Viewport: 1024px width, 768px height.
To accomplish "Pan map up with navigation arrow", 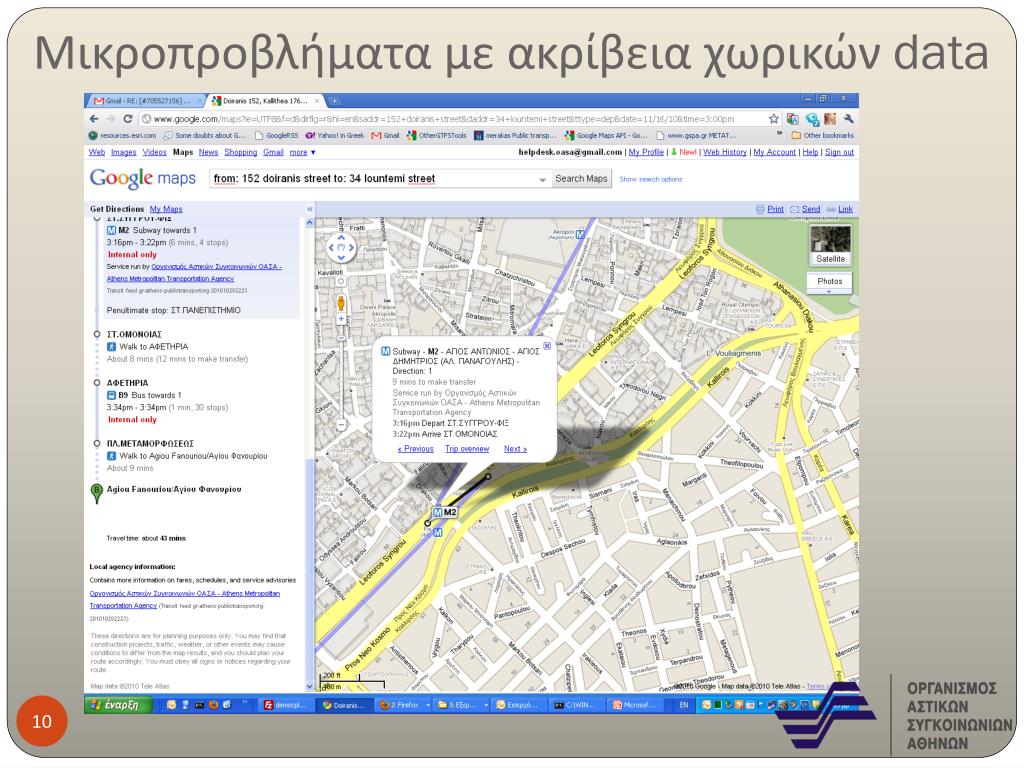I will 340,238.
